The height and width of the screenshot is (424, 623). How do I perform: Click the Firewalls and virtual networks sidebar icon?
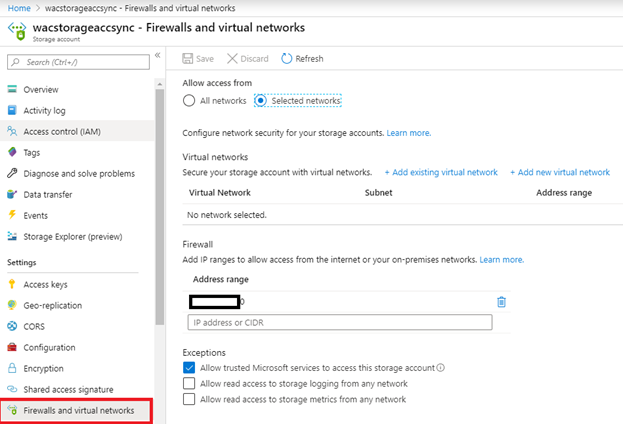[x=12, y=410]
